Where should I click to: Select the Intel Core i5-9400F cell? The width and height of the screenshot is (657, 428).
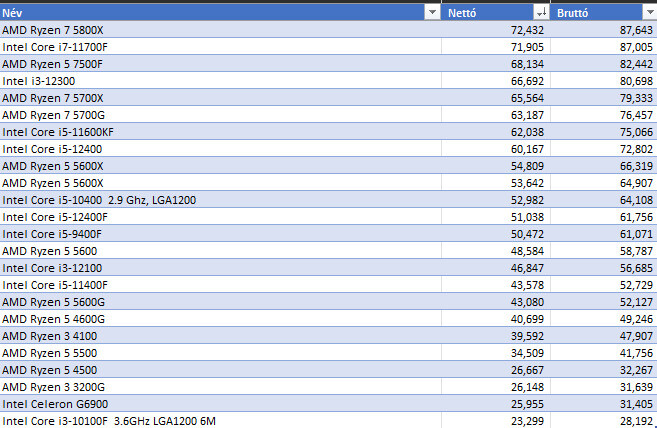tap(220, 234)
